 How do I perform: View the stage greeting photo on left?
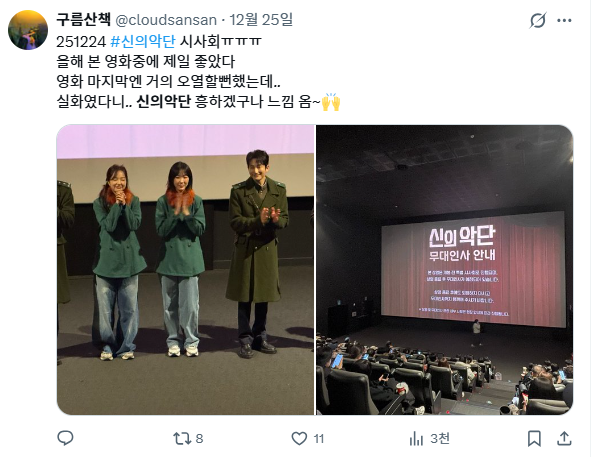pyautogui.click(x=186, y=270)
